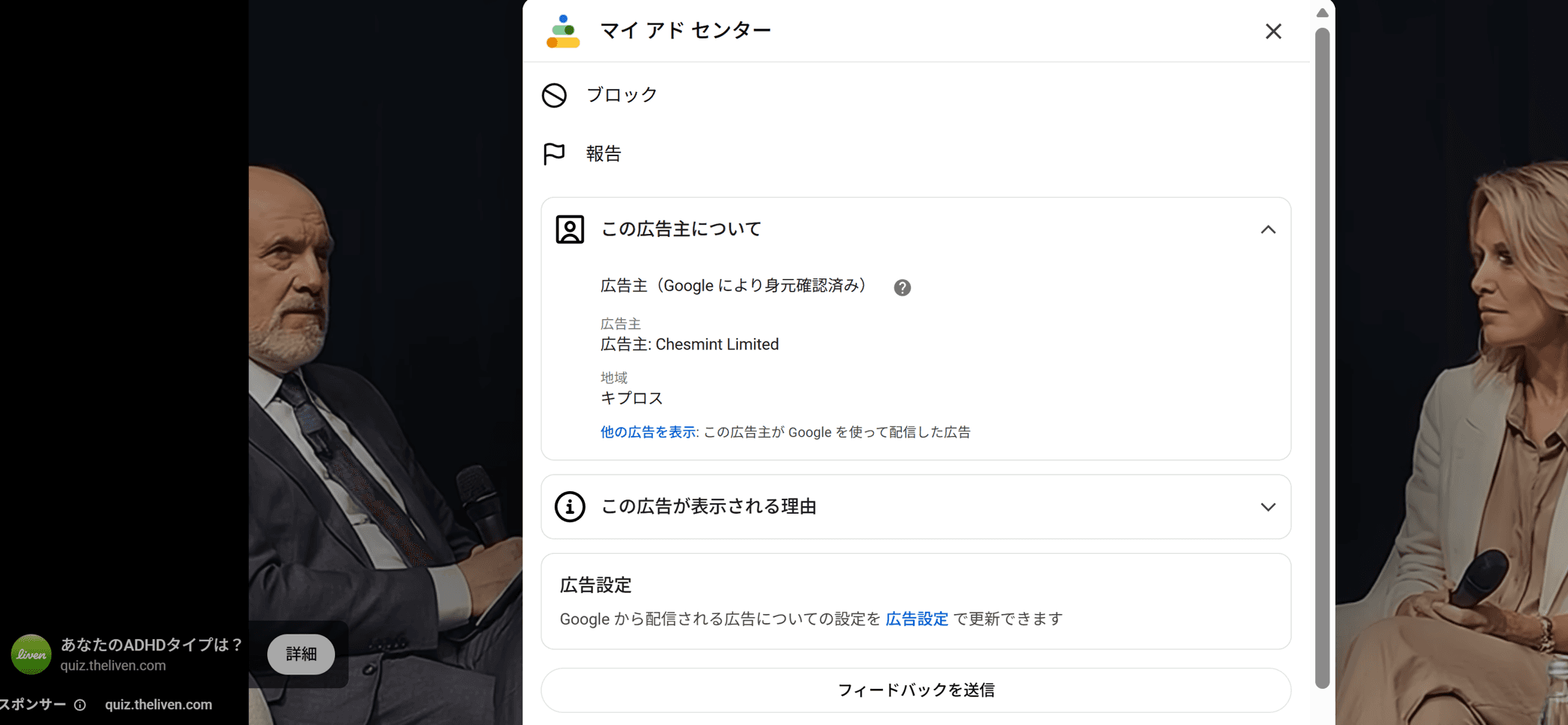Click the scrollbar up arrow
Viewport: 1568px width, 725px height.
click(1322, 13)
